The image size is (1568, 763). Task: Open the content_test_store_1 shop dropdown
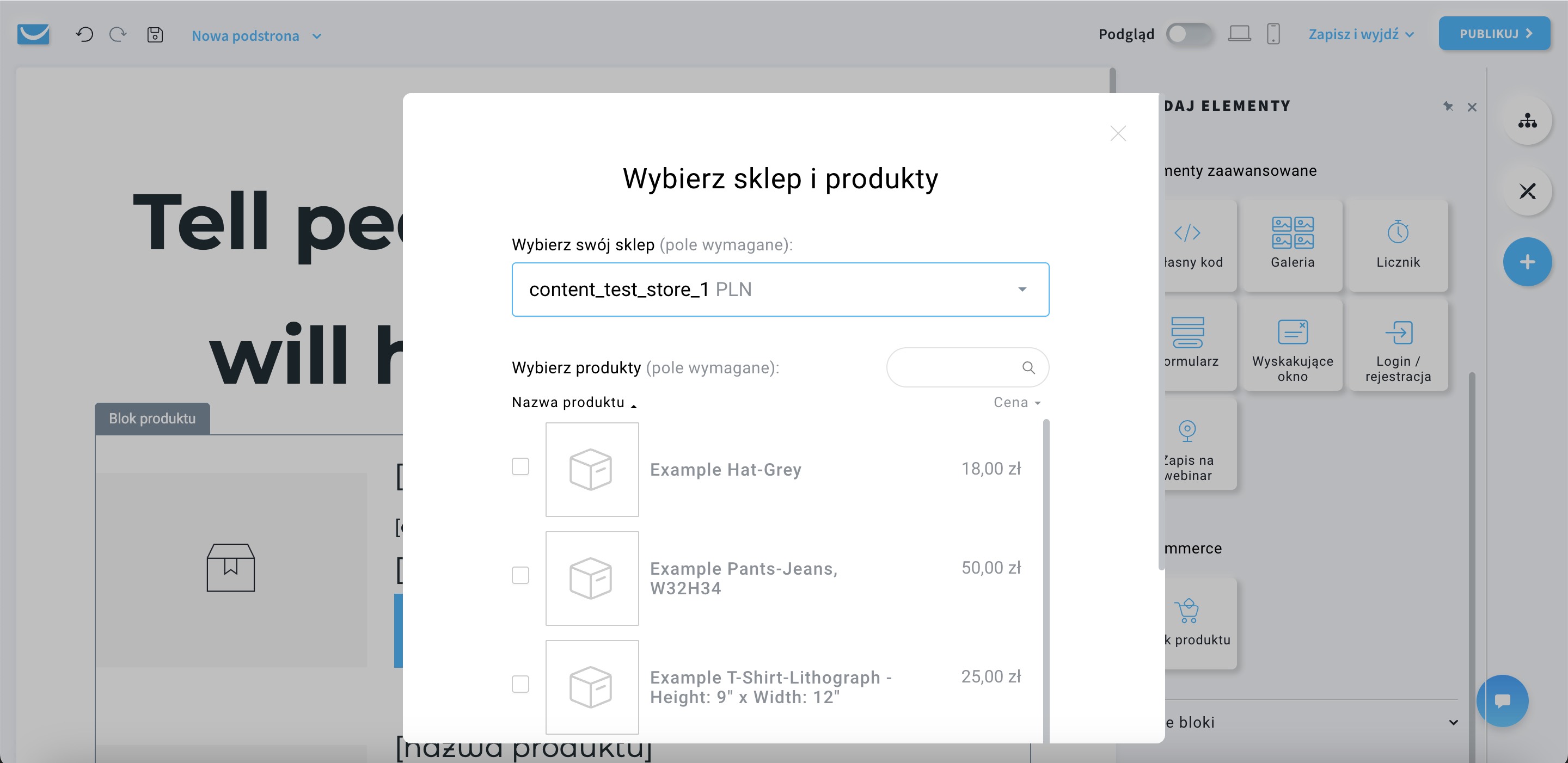[x=780, y=290]
